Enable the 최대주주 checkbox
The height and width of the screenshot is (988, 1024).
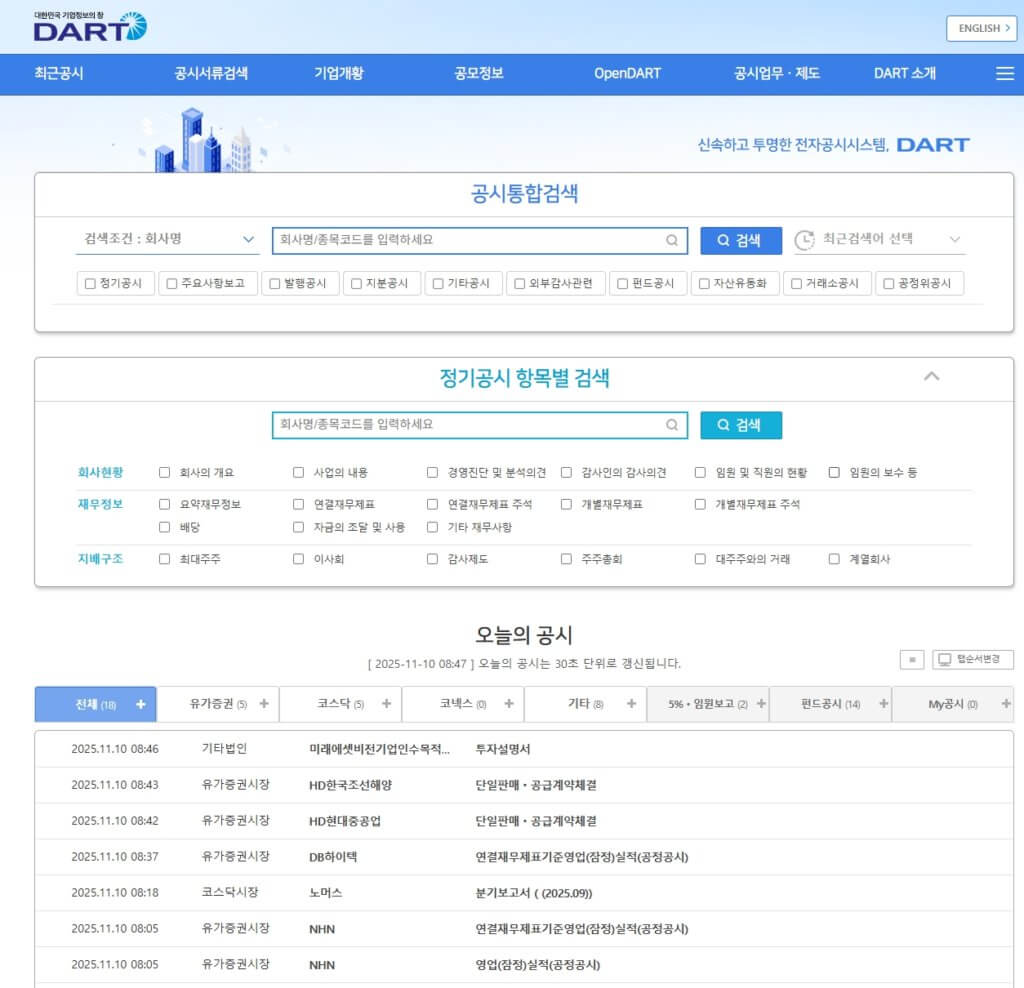pos(161,561)
